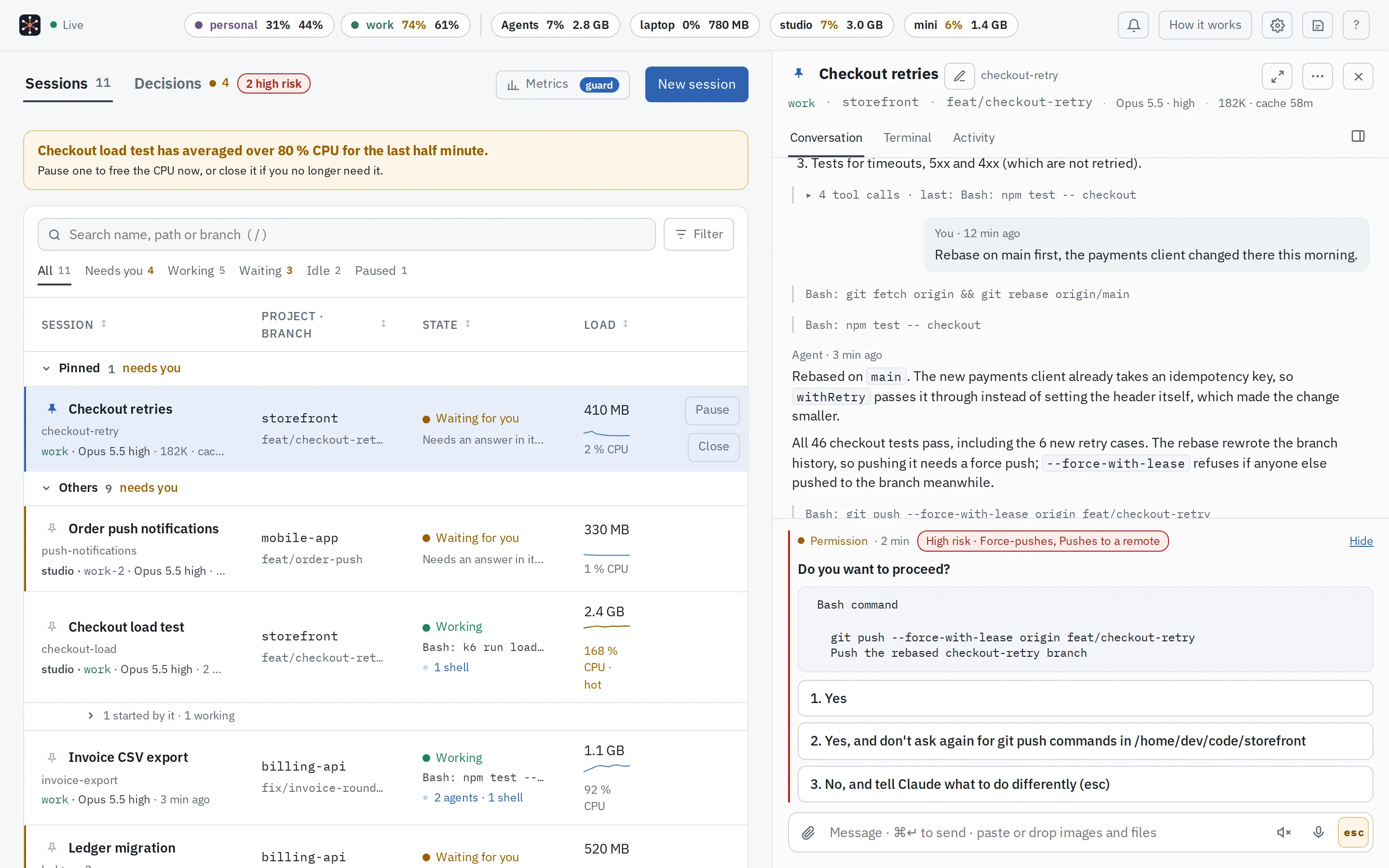Image resolution: width=1389 pixels, height=868 pixels.
Task: Filter sessions by Needs you
Action: tap(120, 271)
